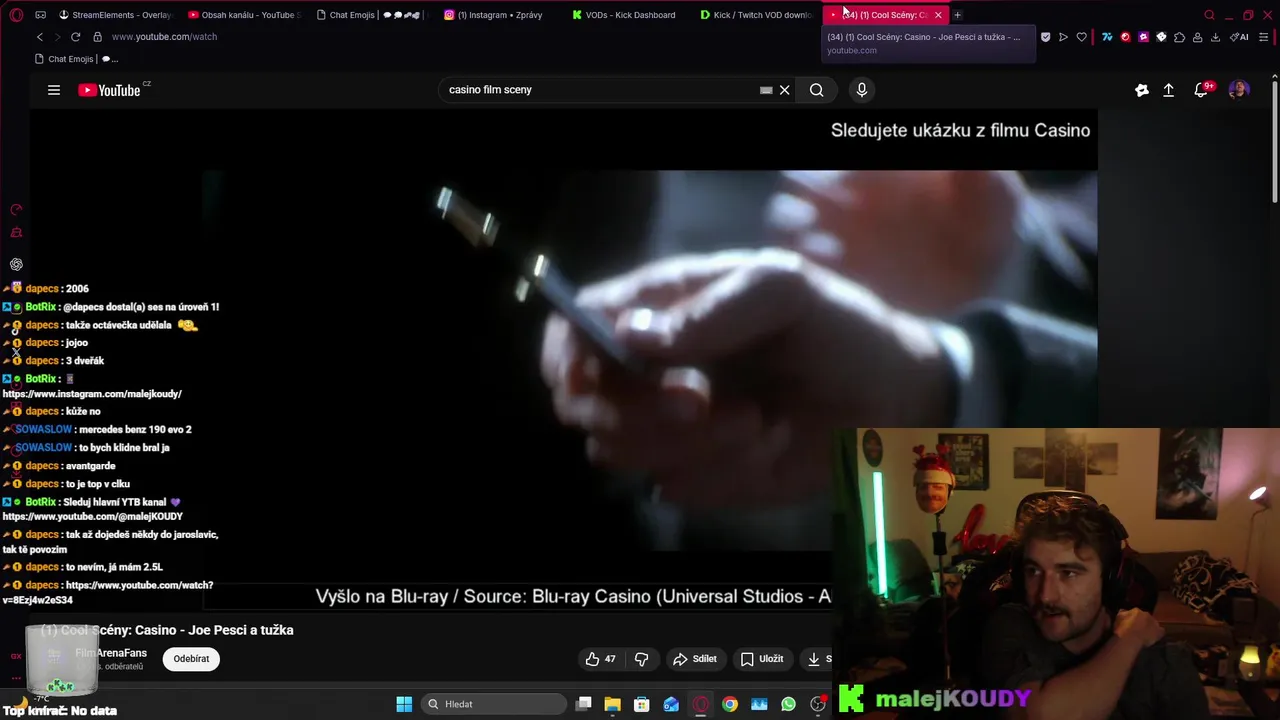Switch to the Obsah kanálu YouTube Studio tab
Image resolution: width=1280 pixels, height=720 pixels.
[244, 15]
